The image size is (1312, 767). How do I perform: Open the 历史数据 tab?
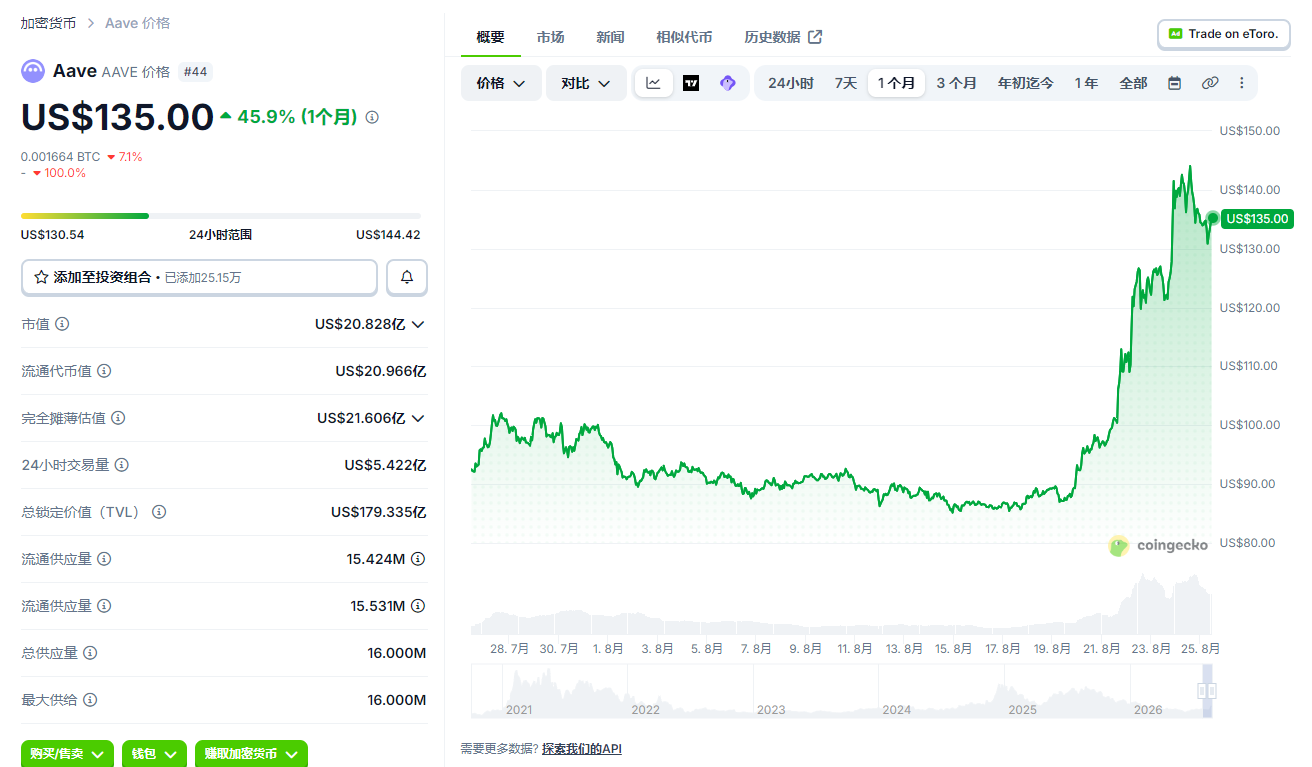783,37
